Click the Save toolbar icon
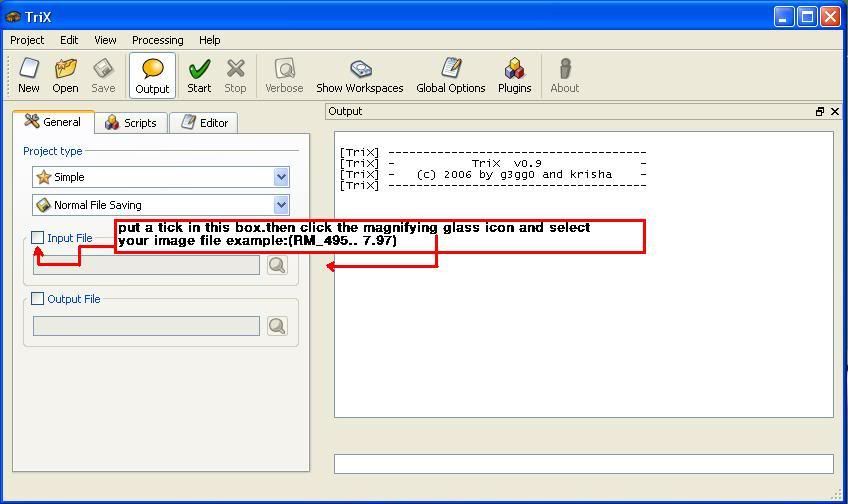 coord(103,75)
